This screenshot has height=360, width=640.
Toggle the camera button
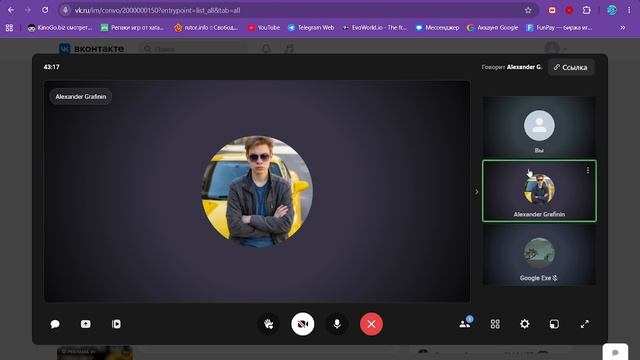pyautogui.click(x=303, y=324)
